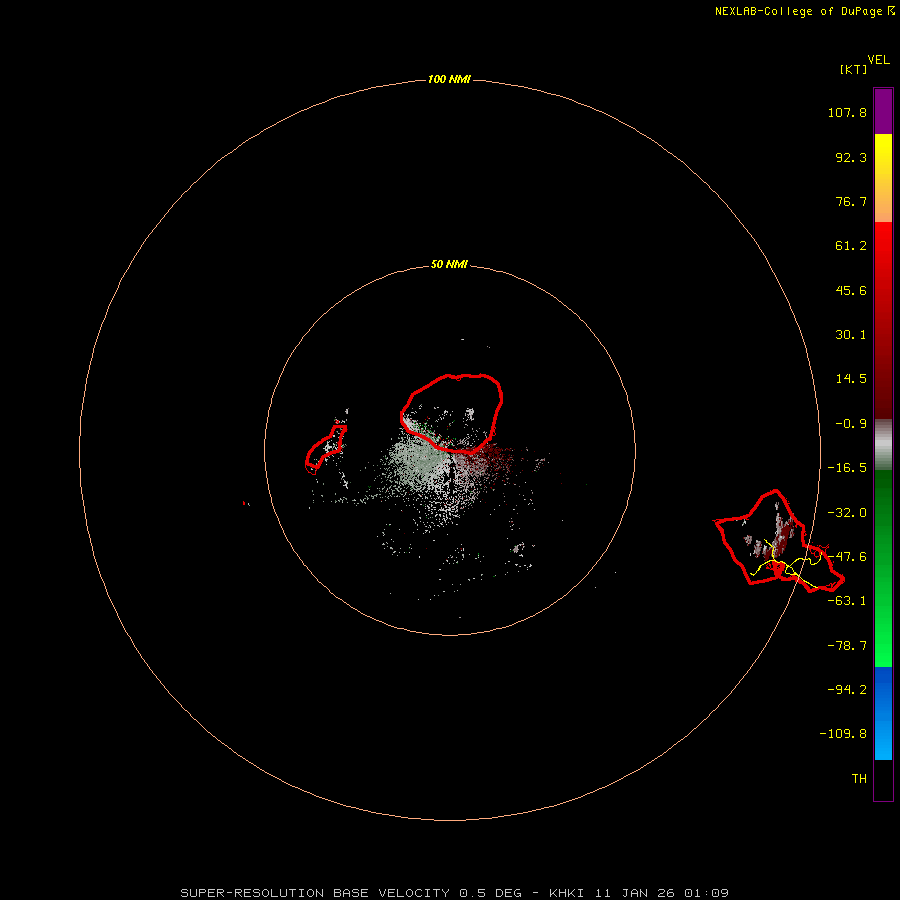The width and height of the screenshot is (900, 900).
Task: Select the green segment of the velocity scale
Action: tap(883, 568)
